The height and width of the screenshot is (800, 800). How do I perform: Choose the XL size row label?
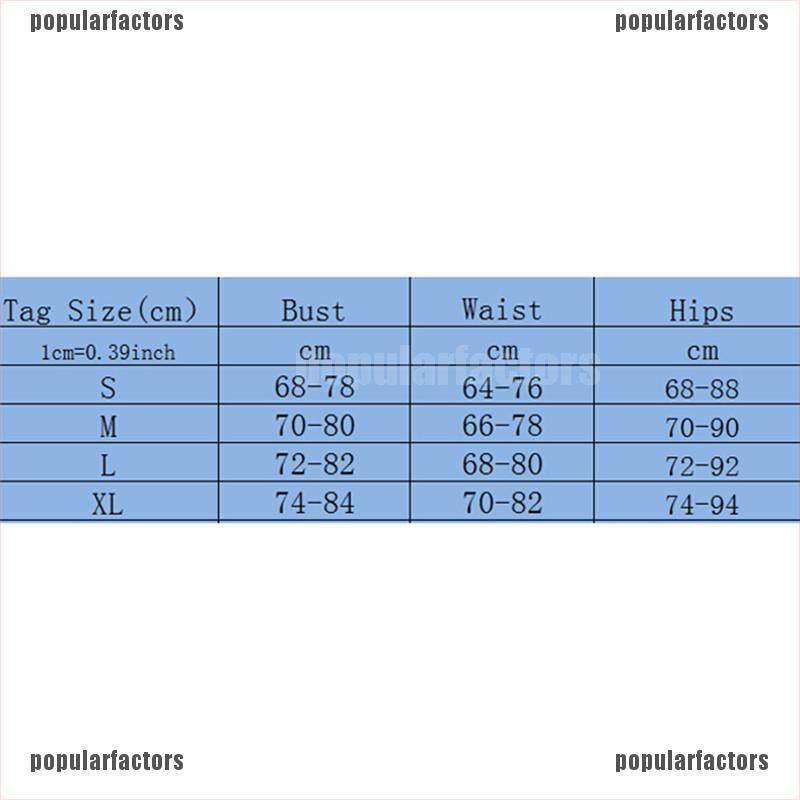(108, 503)
